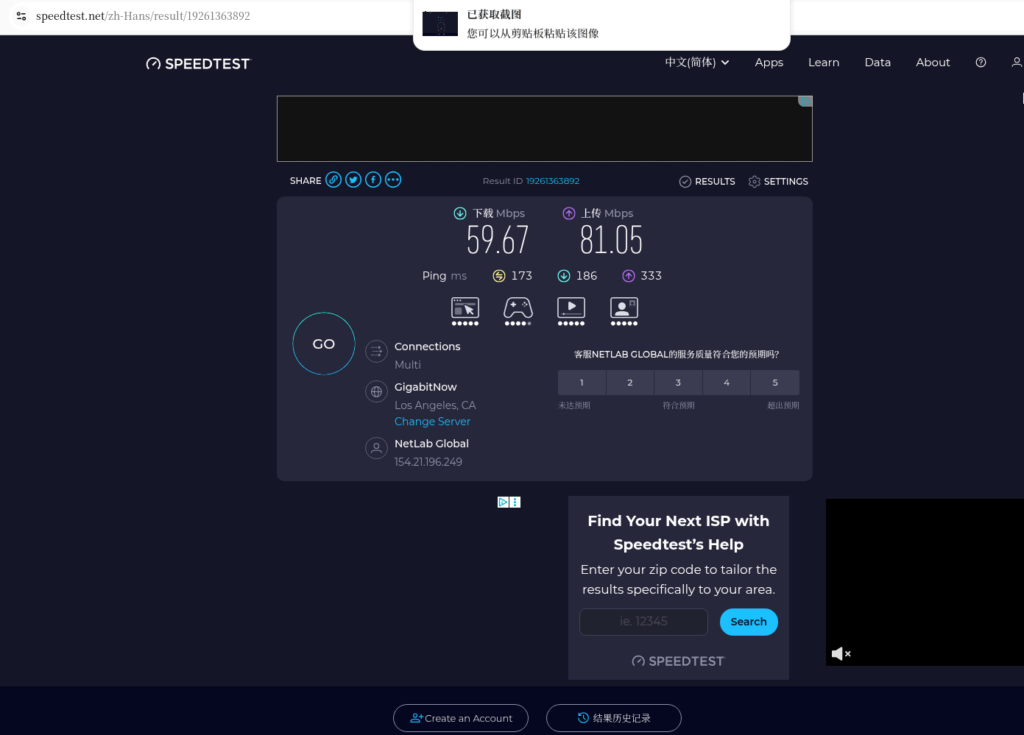This screenshot has width=1024, height=735.
Task: Click the video conferencing quality icon
Action: point(624,311)
